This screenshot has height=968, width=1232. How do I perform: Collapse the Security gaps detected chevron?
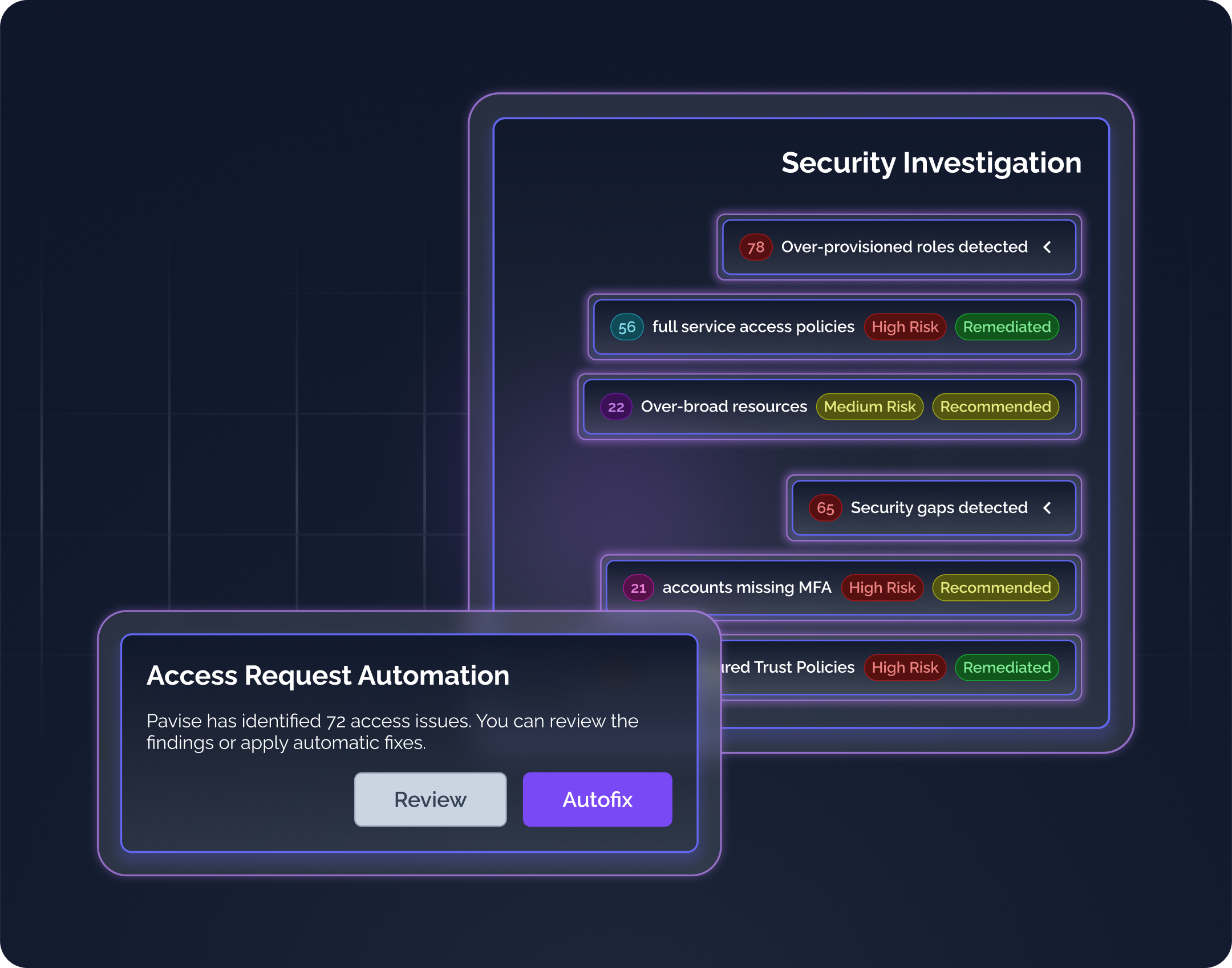click(1047, 507)
